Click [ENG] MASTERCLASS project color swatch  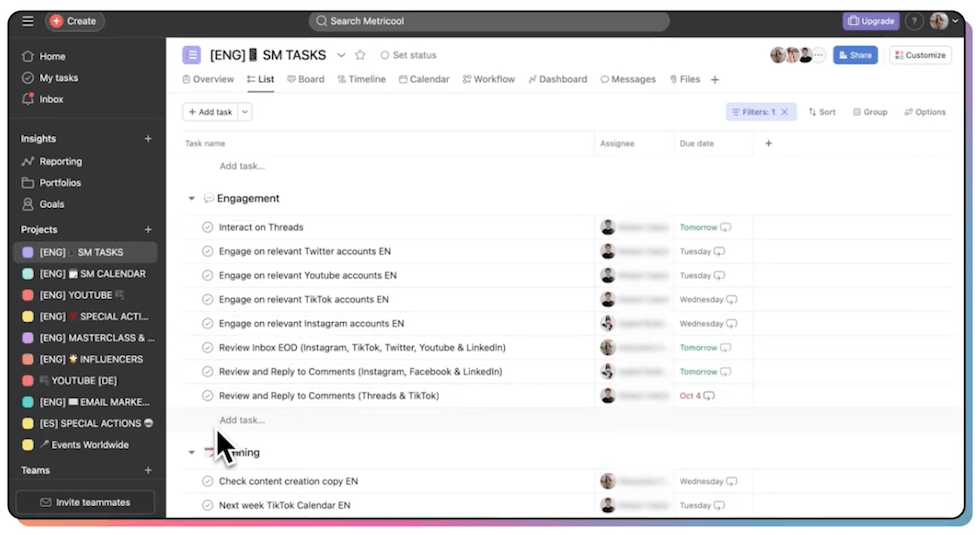click(x=28, y=338)
